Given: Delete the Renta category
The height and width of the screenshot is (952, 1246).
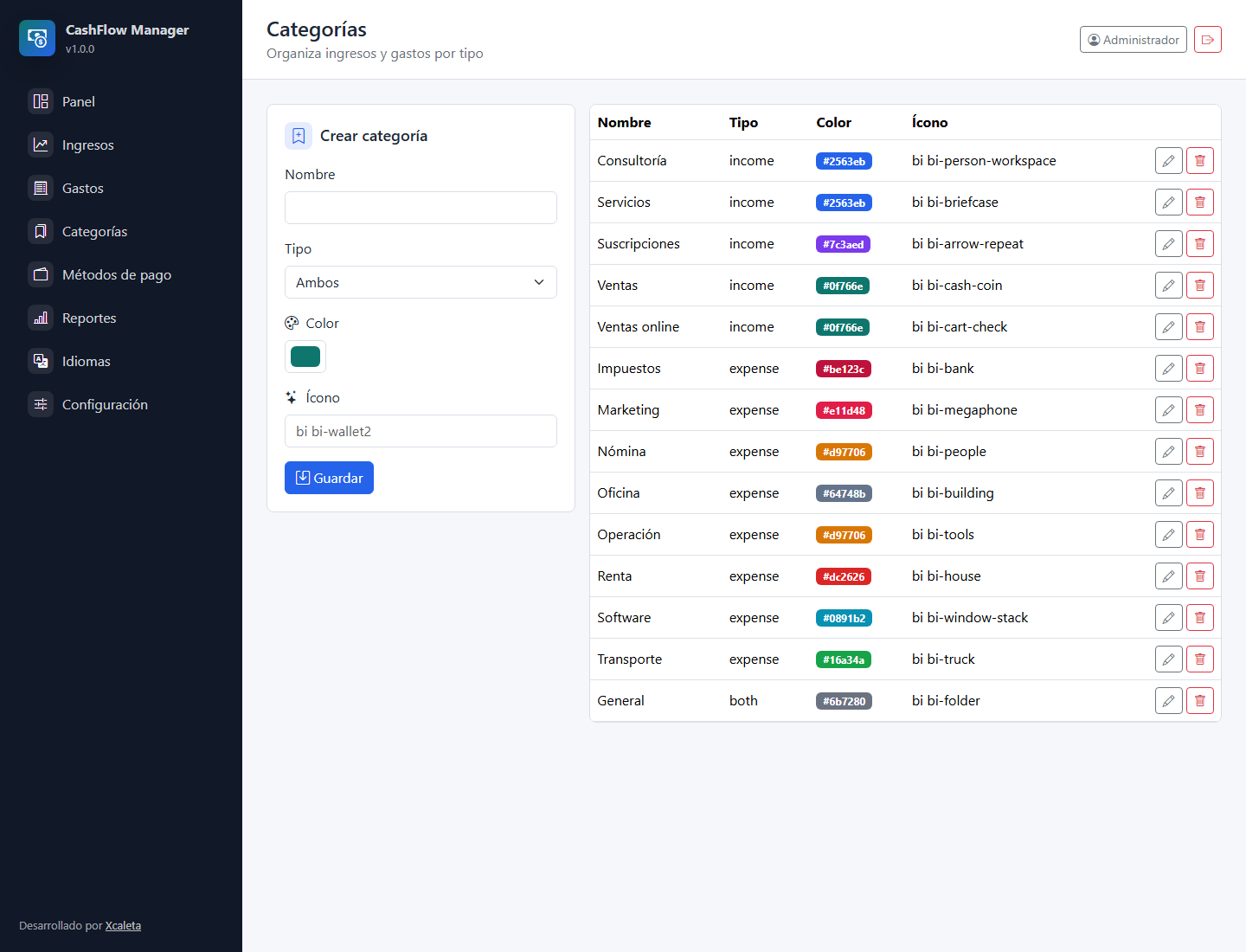Looking at the screenshot, I should (x=1199, y=576).
